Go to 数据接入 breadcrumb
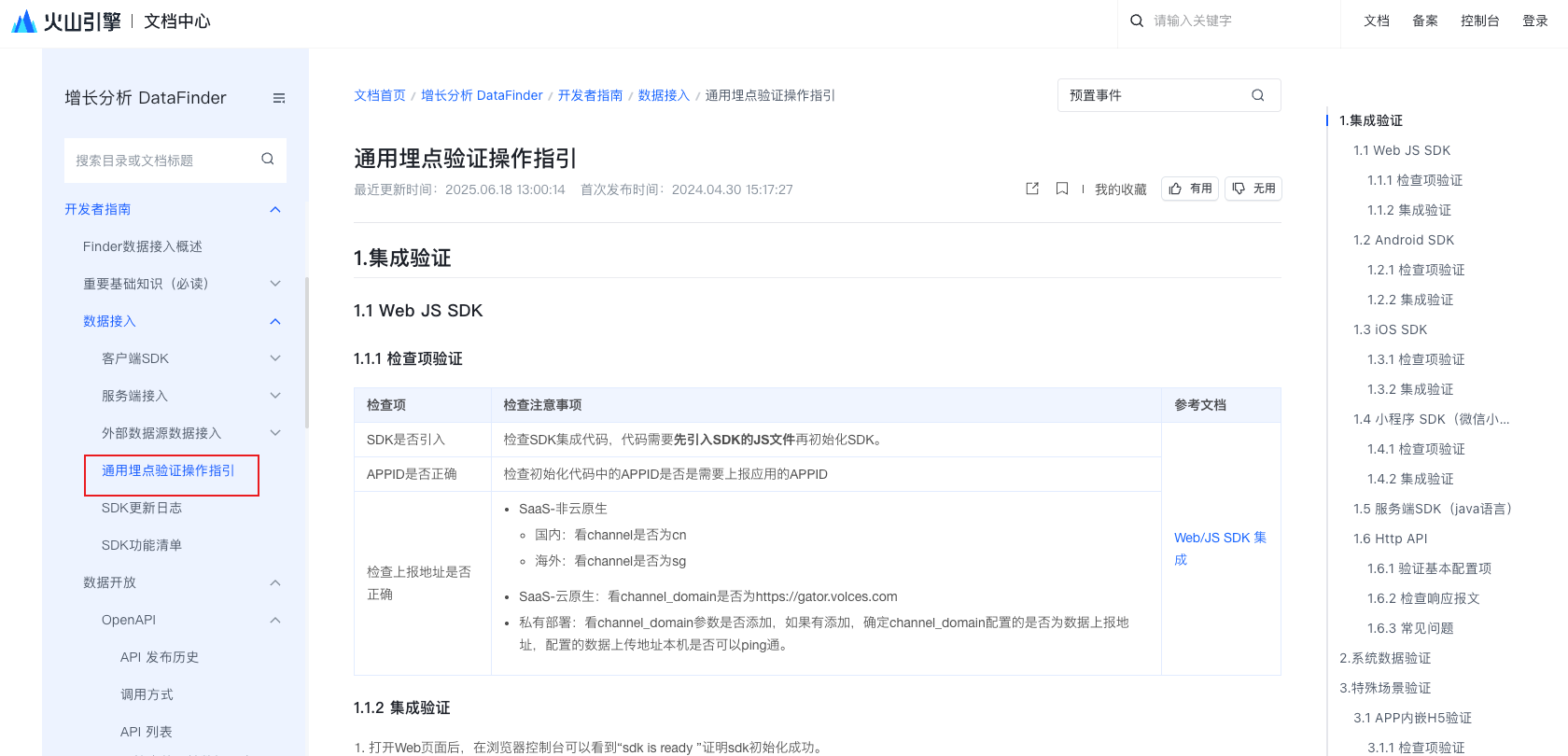This screenshot has width=1568, height=756. pos(664,95)
